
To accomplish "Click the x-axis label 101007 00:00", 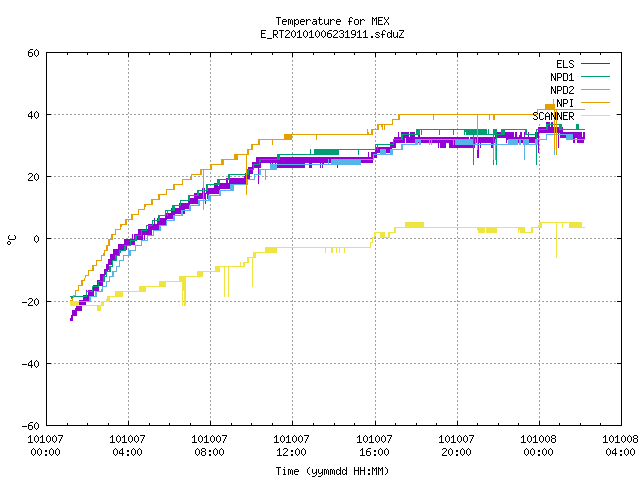I will pyautogui.click(x=45, y=446).
